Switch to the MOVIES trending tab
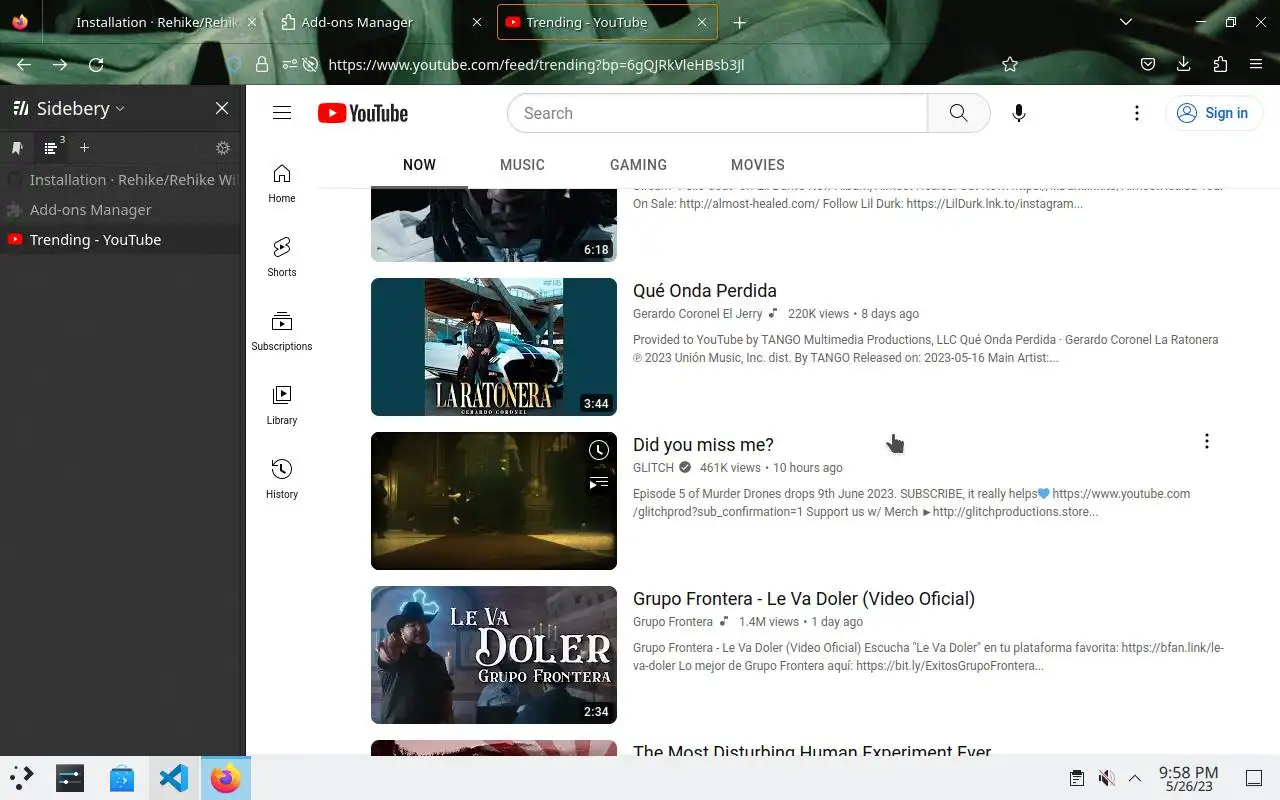The width and height of the screenshot is (1280, 800). pyautogui.click(x=757, y=165)
